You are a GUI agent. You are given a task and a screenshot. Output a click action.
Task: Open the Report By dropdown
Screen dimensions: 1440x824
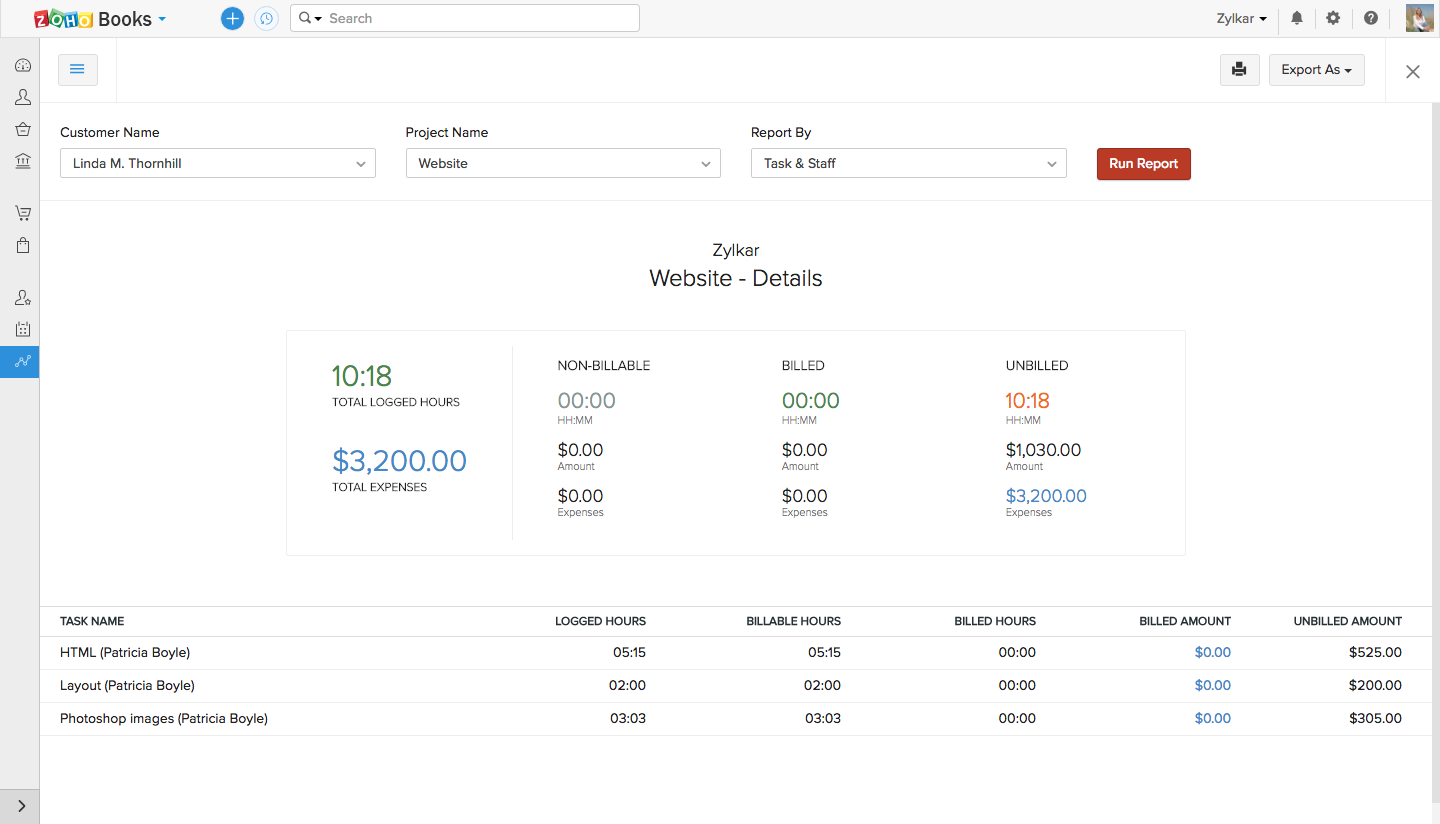[908, 163]
